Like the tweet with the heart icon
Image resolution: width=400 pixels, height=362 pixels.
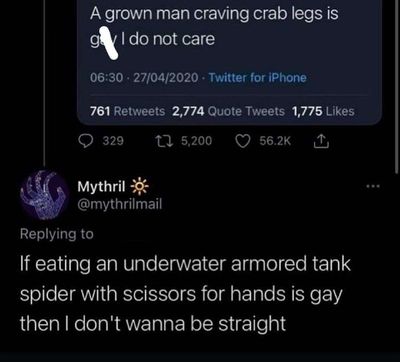pyautogui.click(x=241, y=141)
